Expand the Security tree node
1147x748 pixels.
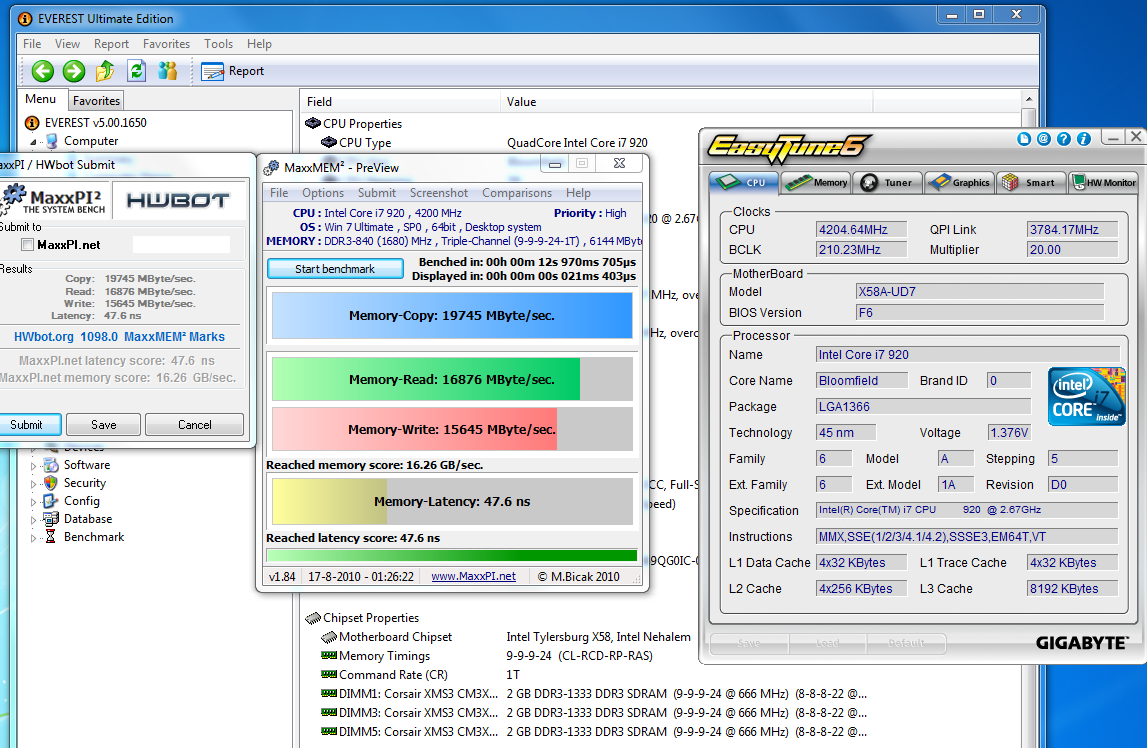coord(33,484)
